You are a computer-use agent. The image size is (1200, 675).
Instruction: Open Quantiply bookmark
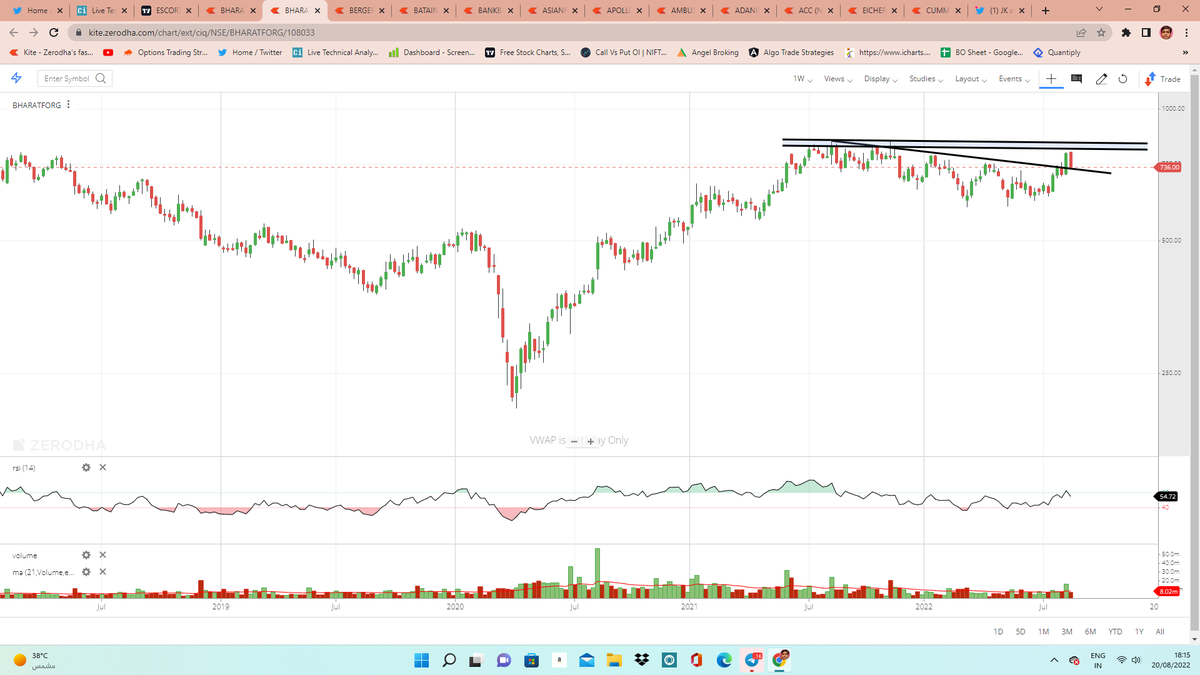point(1057,52)
